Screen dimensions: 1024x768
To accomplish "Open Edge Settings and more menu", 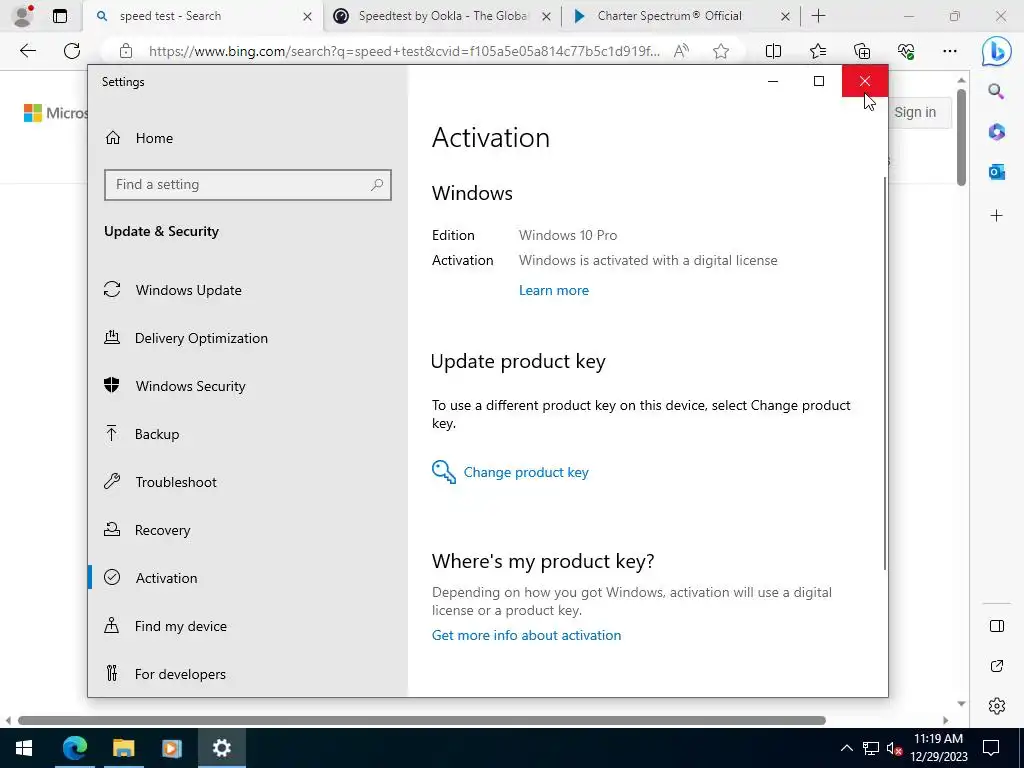I will [x=950, y=51].
